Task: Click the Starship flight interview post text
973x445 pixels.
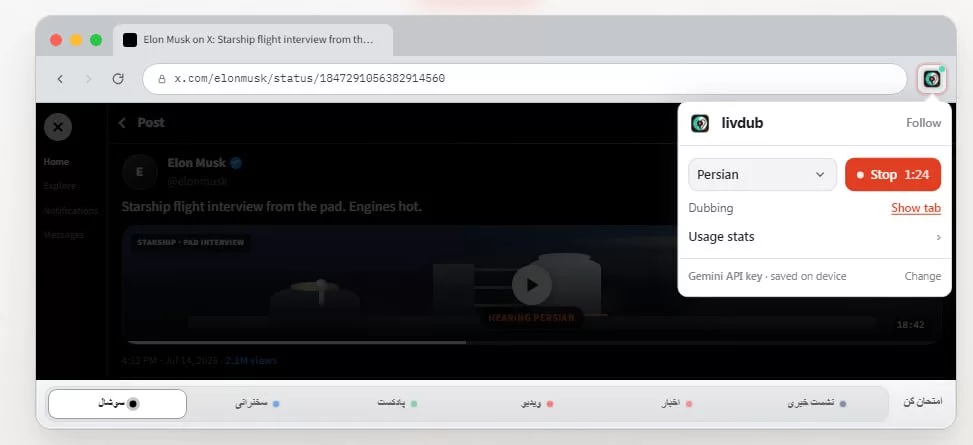Action: (x=272, y=206)
